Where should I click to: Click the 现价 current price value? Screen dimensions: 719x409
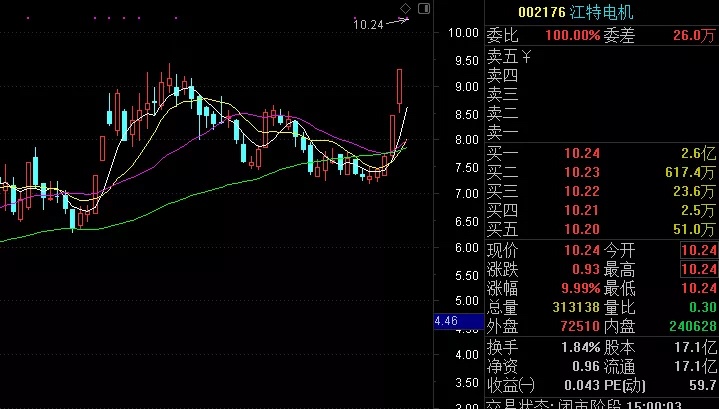pos(584,250)
